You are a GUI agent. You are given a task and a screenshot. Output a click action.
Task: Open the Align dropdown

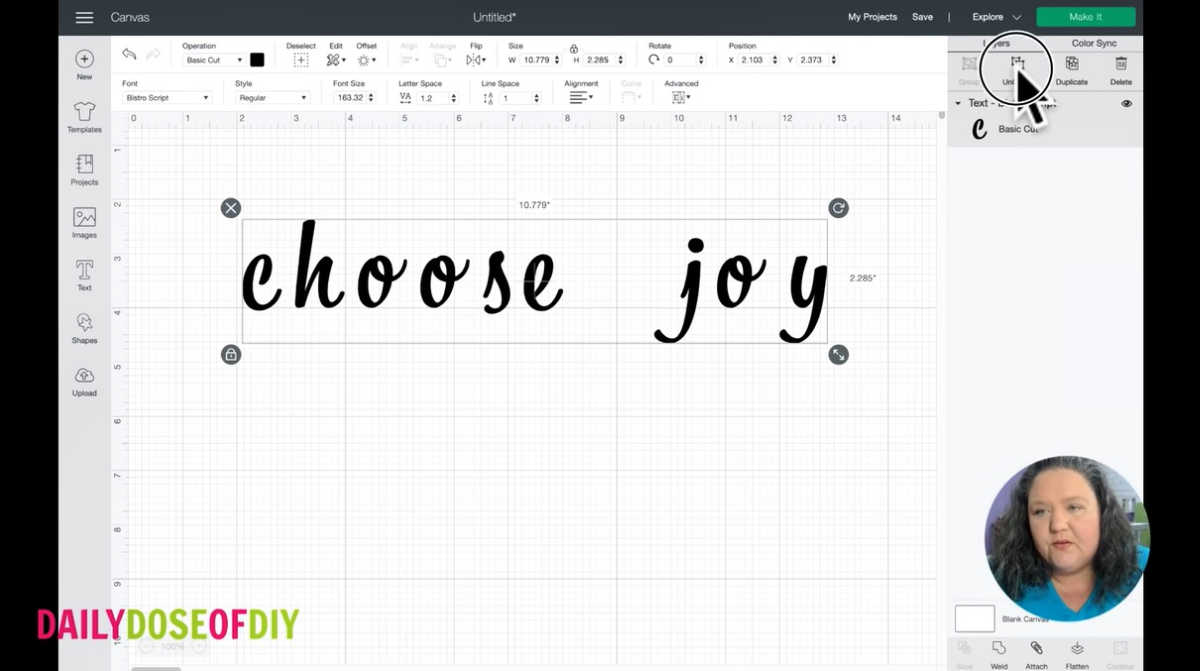[x=410, y=60]
